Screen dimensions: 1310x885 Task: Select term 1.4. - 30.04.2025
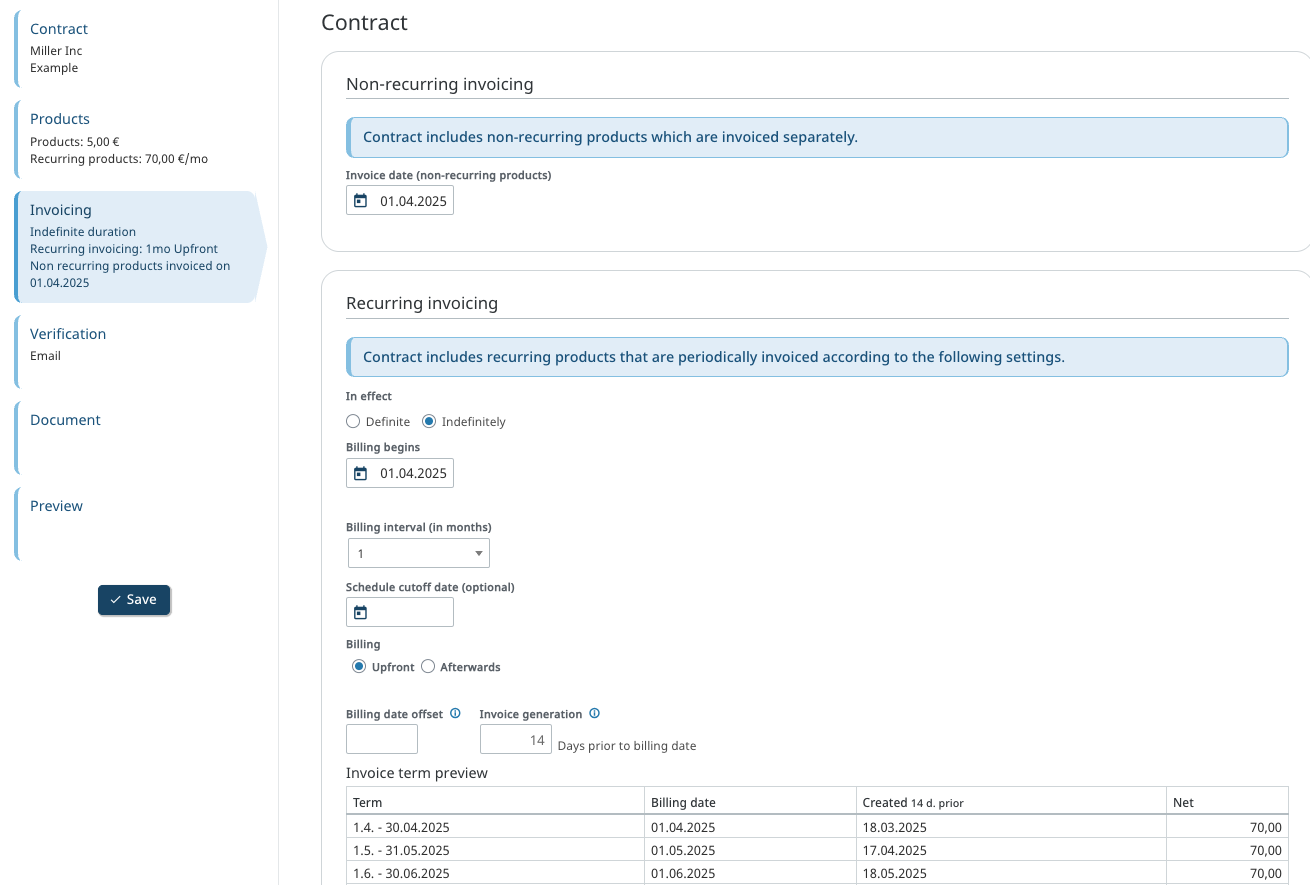(401, 827)
